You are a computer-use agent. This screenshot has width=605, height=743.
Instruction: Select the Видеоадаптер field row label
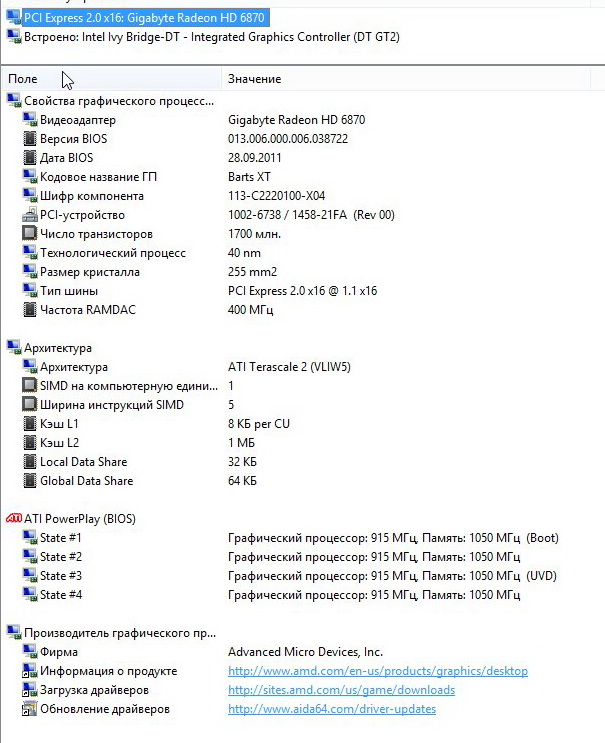(x=78, y=119)
